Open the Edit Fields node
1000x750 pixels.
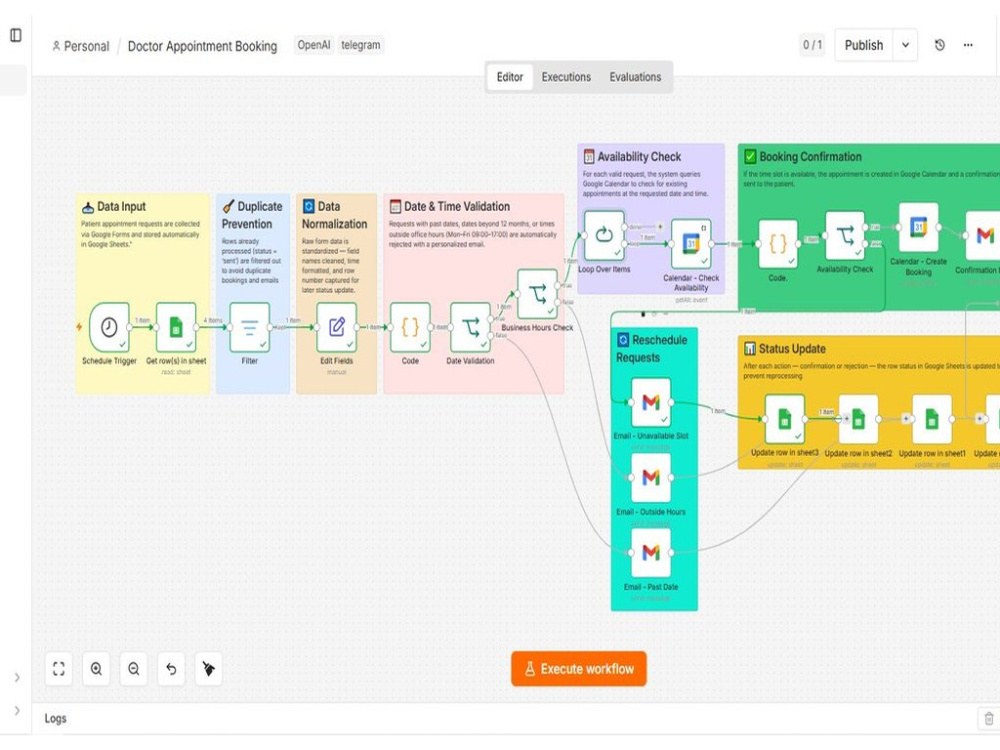[337, 327]
